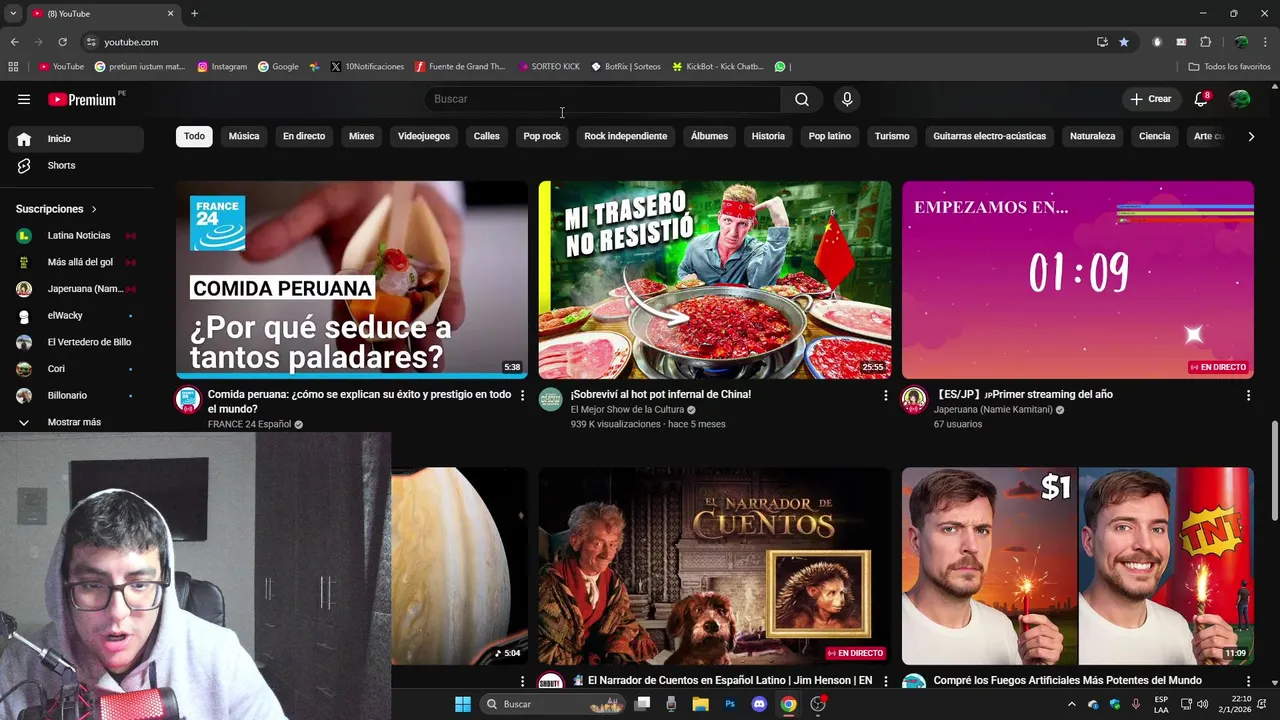Click the YouTube search input field

(603, 99)
